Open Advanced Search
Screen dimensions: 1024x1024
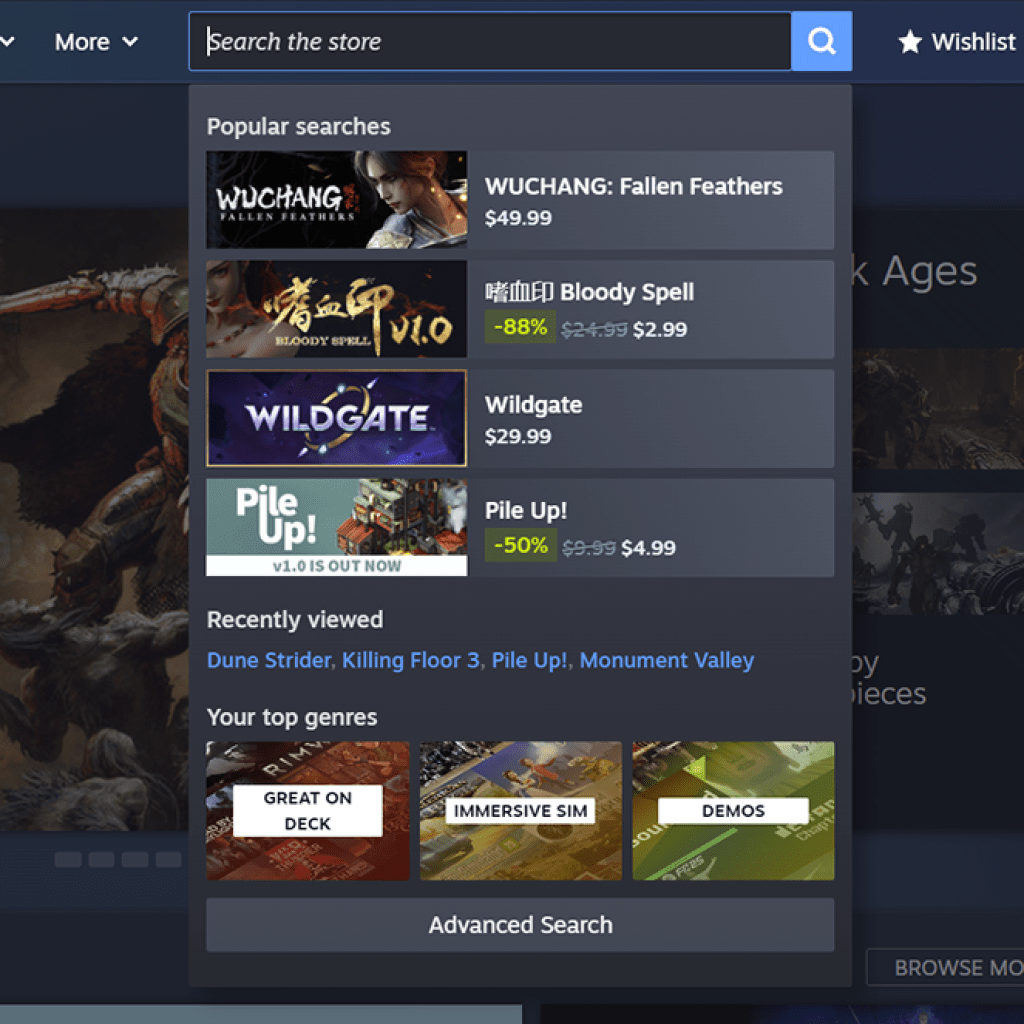[x=520, y=925]
